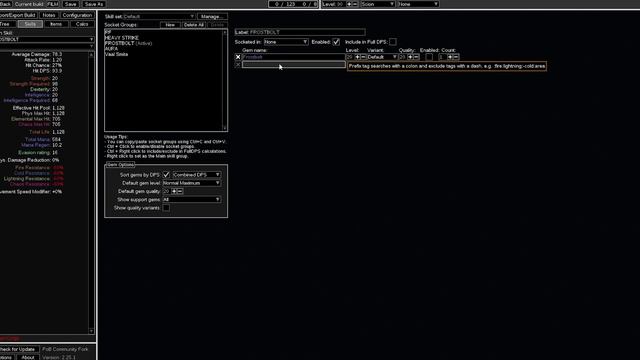This screenshot has height=360, width=640.
Task: Click the About button
Action: click(28, 358)
